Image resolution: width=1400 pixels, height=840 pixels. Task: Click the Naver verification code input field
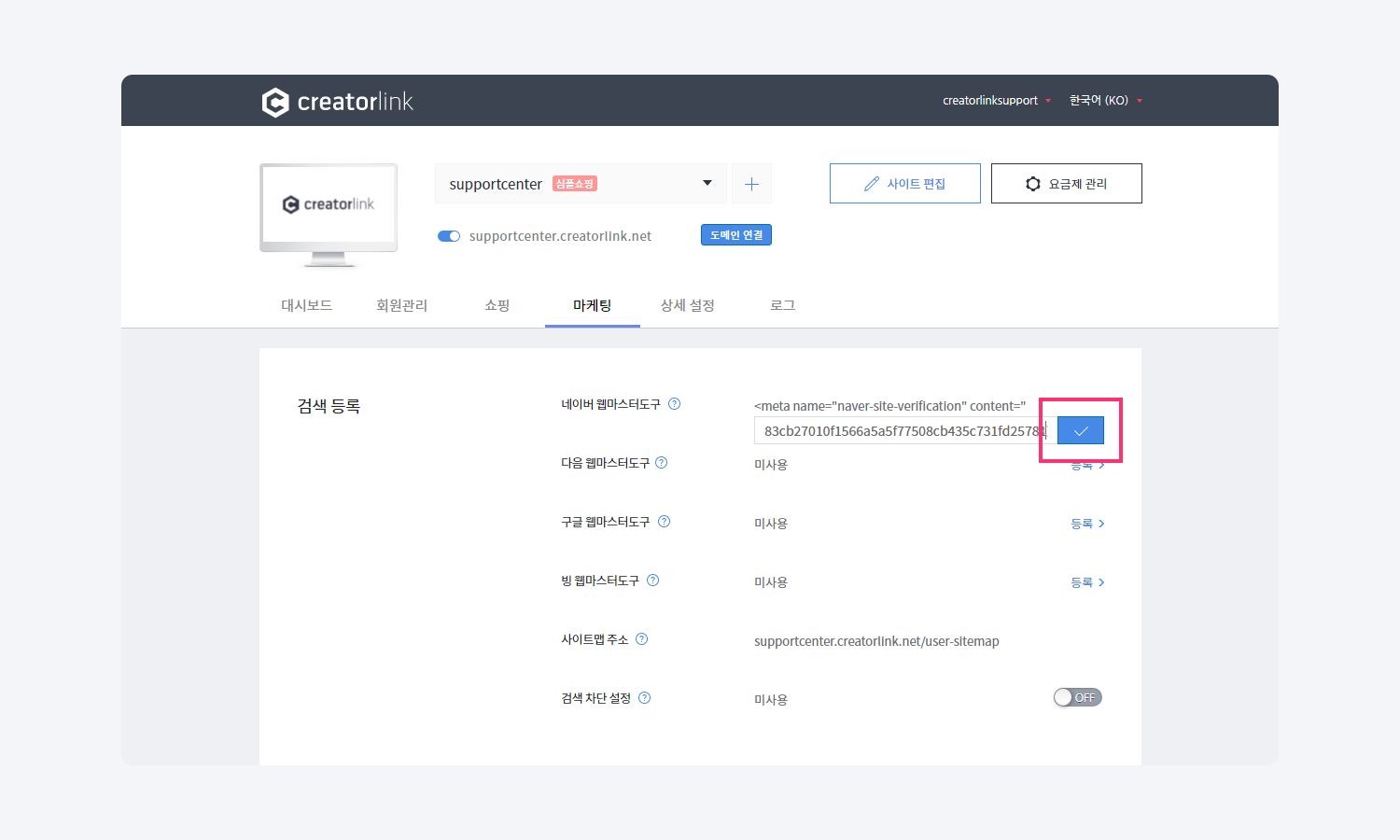[x=901, y=430]
